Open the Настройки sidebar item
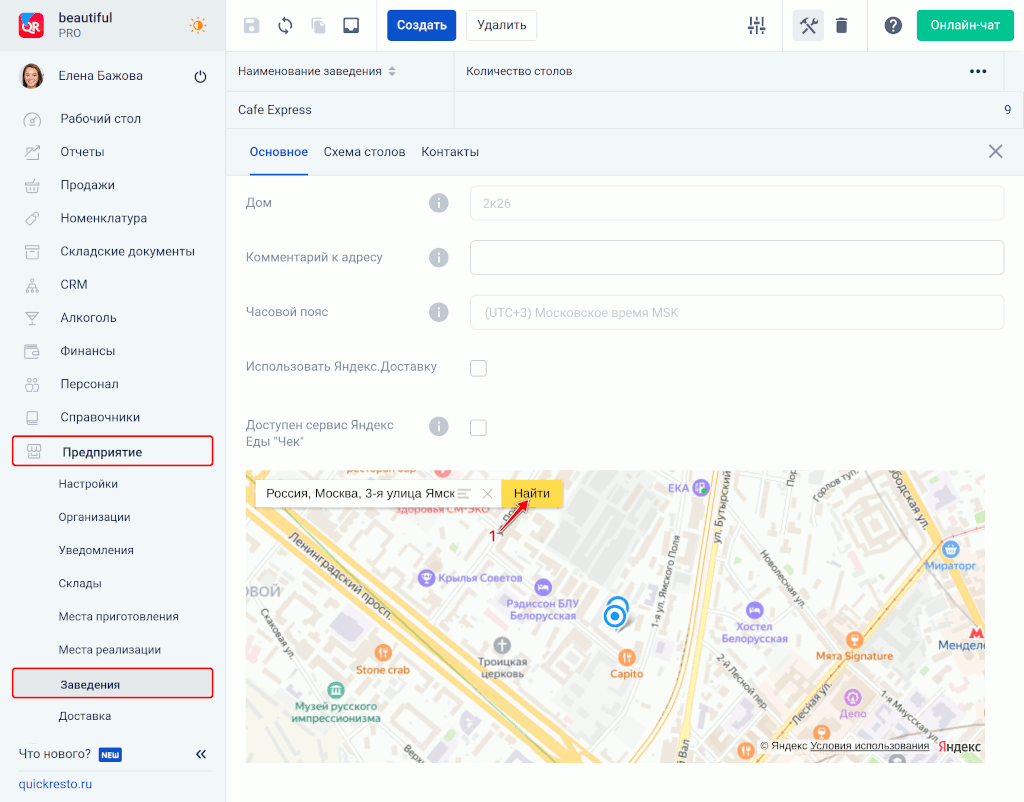The height and width of the screenshot is (802, 1024). pyautogui.click(x=88, y=484)
